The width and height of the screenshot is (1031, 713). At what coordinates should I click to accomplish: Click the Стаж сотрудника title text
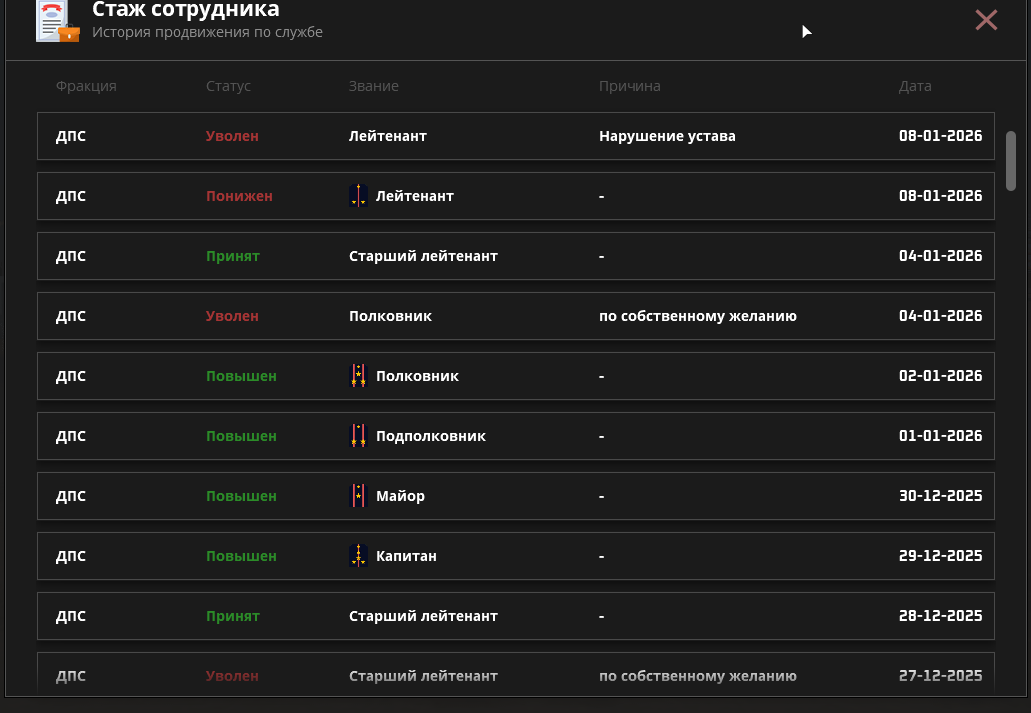pyautogui.click(x=186, y=10)
